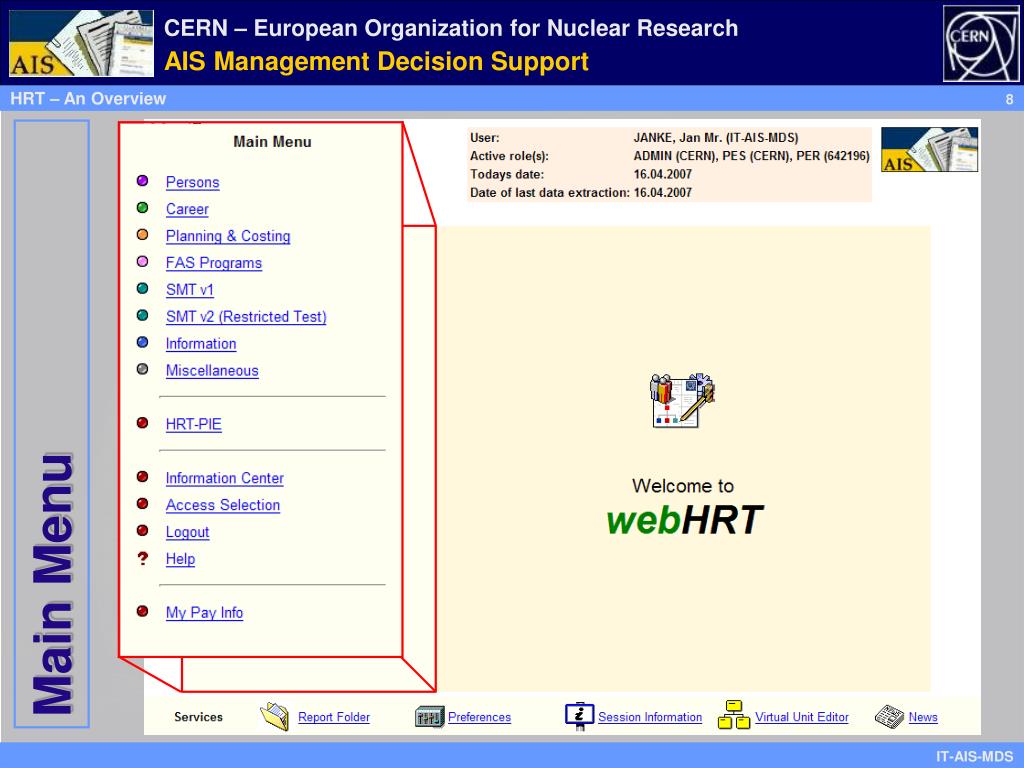Open the Help link
The image size is (1024, 768).
coord(180,558)
